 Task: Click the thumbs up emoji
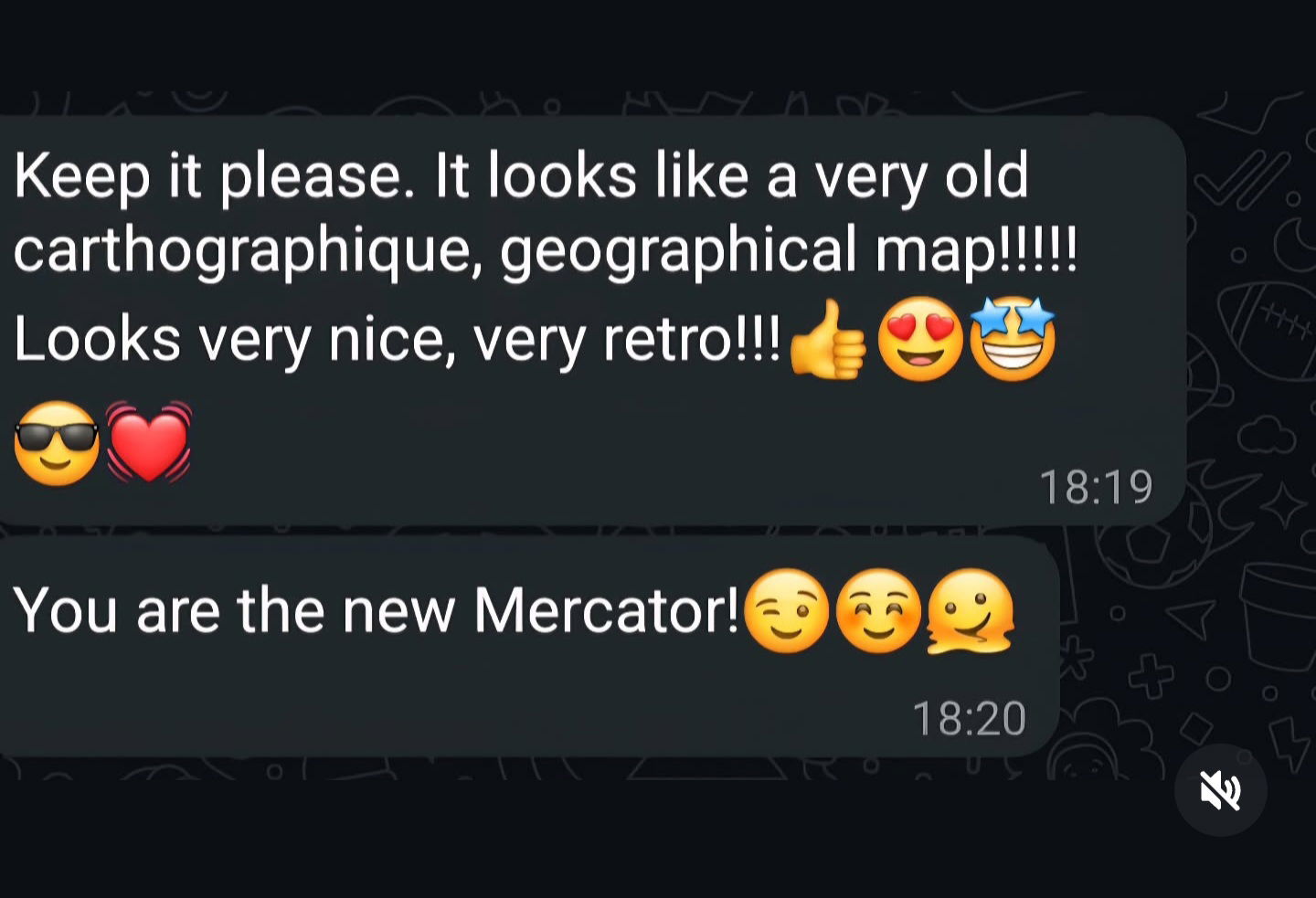pyautogui.click(x=826, y=339)
